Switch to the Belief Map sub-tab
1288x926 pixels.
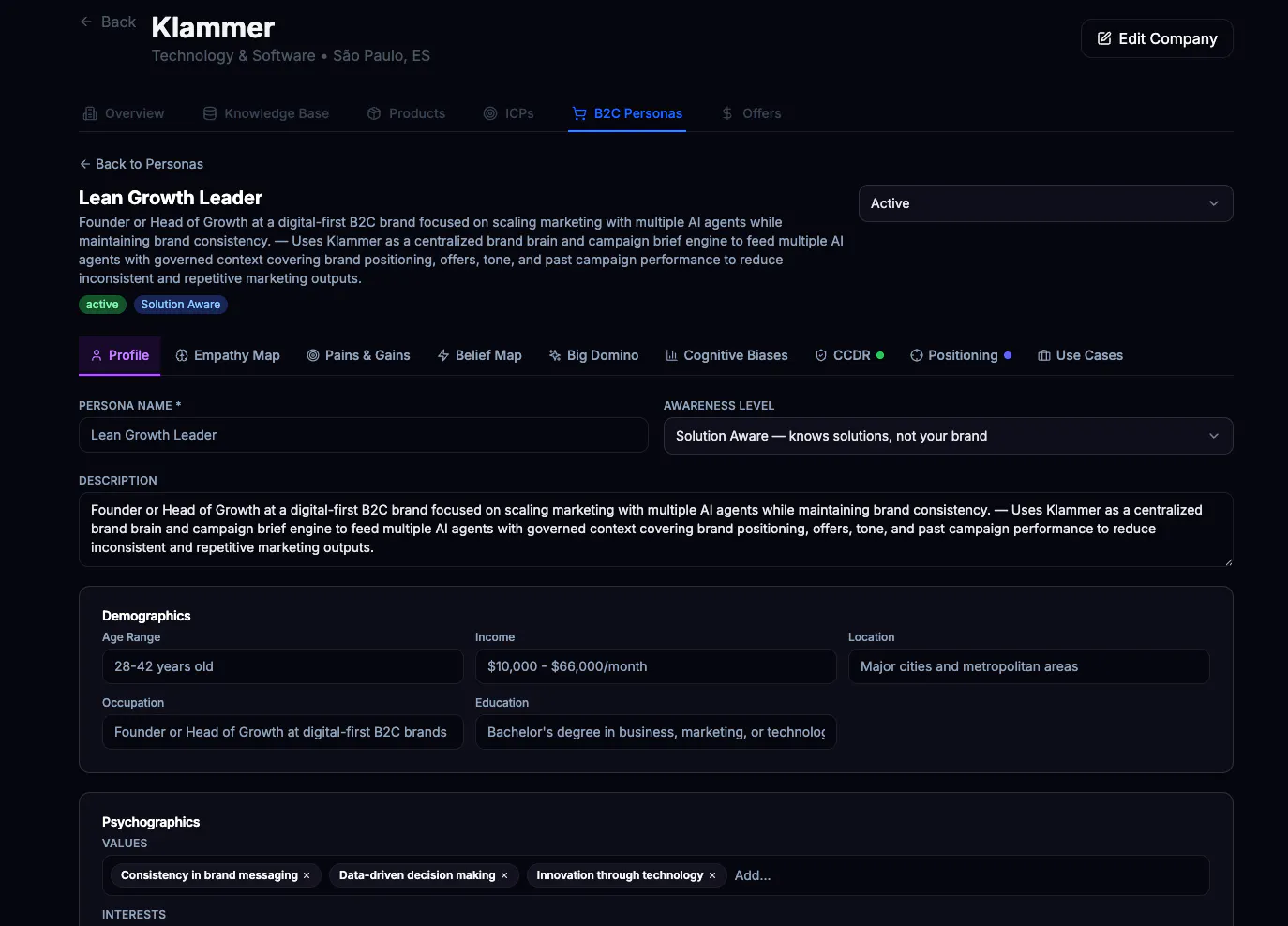coord(479,355)
